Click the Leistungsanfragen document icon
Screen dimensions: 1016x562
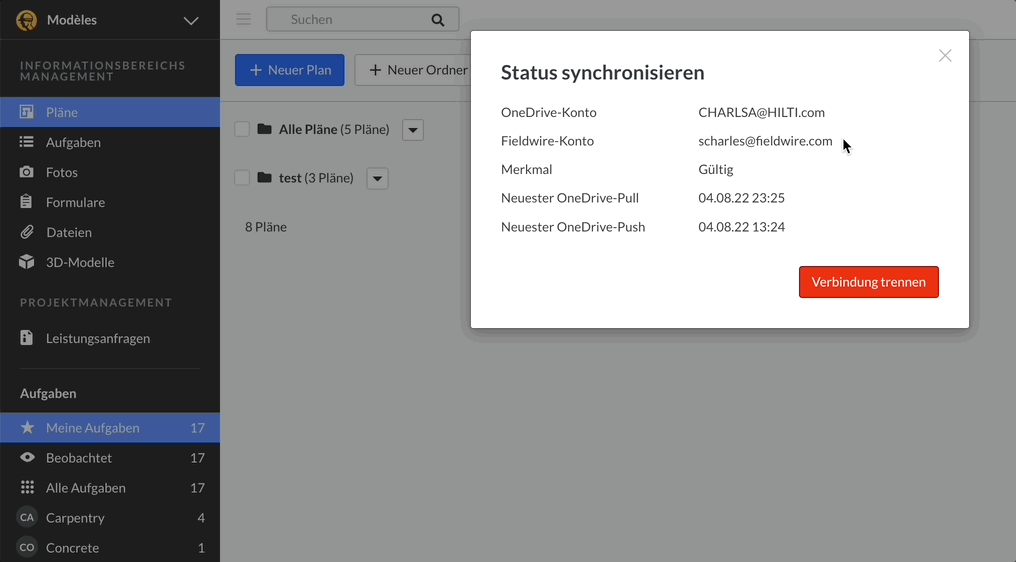pyautogui.click(x=27, y=338)
